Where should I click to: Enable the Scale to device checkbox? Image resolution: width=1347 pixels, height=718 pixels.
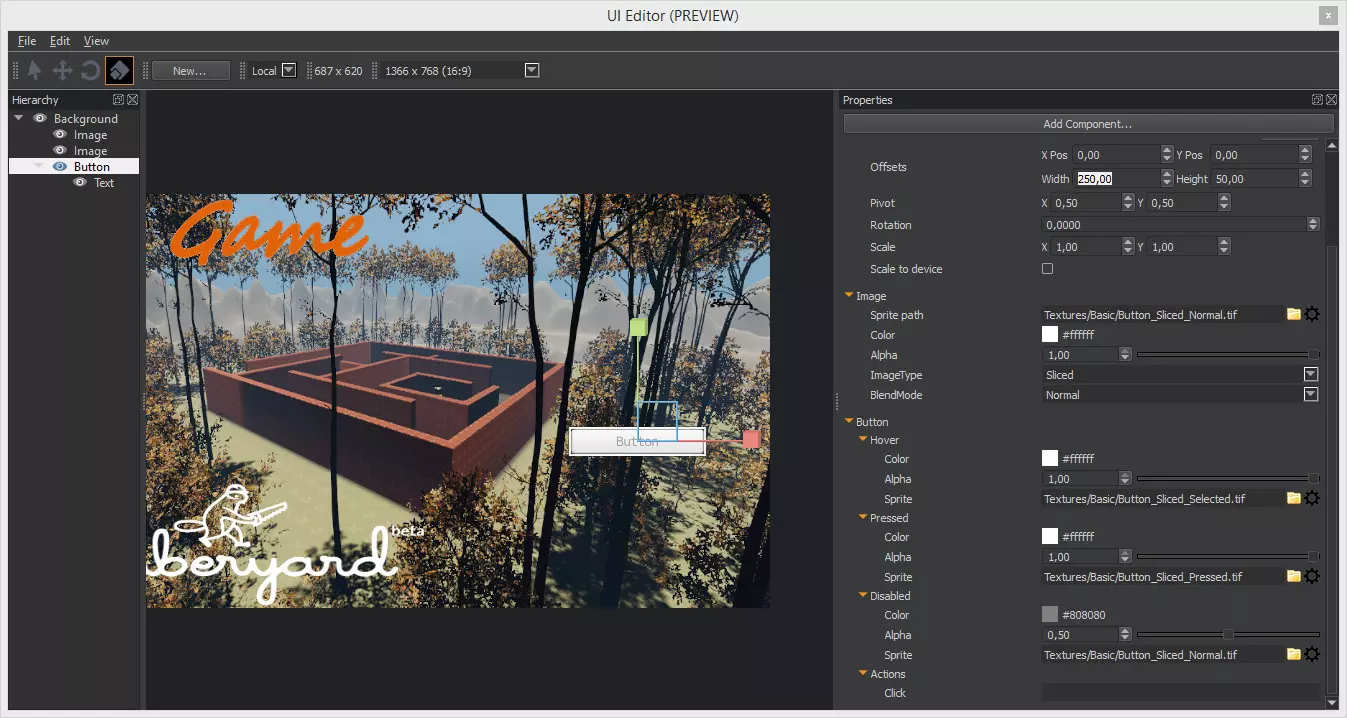(x=1048, y=269)
